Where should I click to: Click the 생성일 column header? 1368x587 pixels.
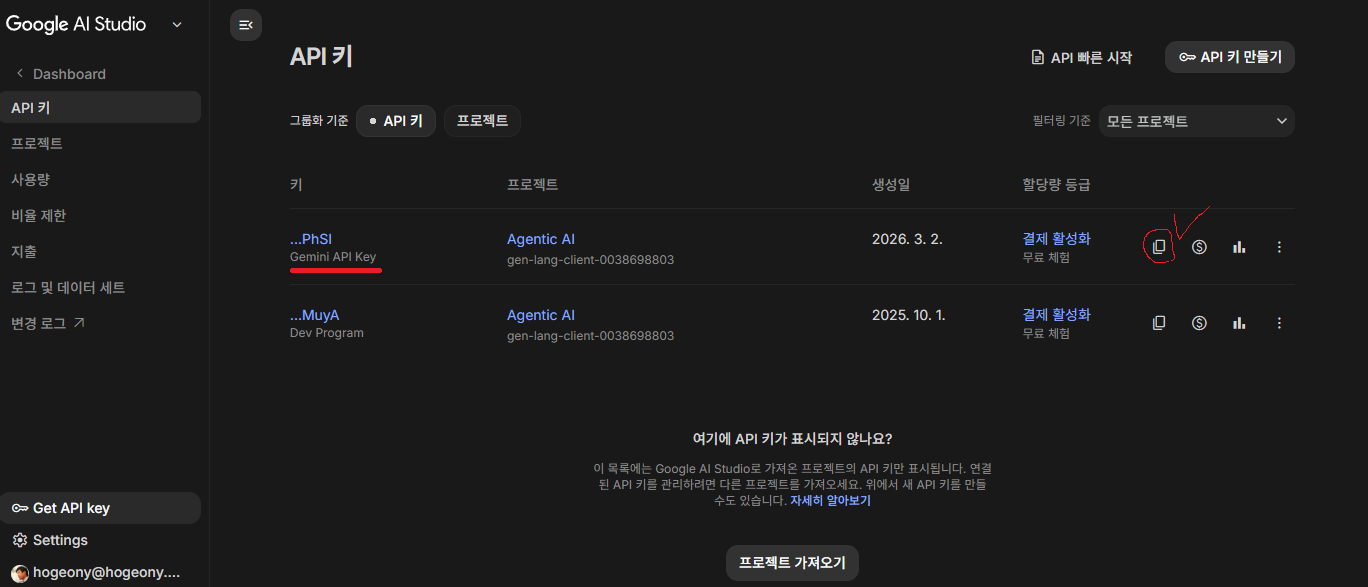(891, 185)
